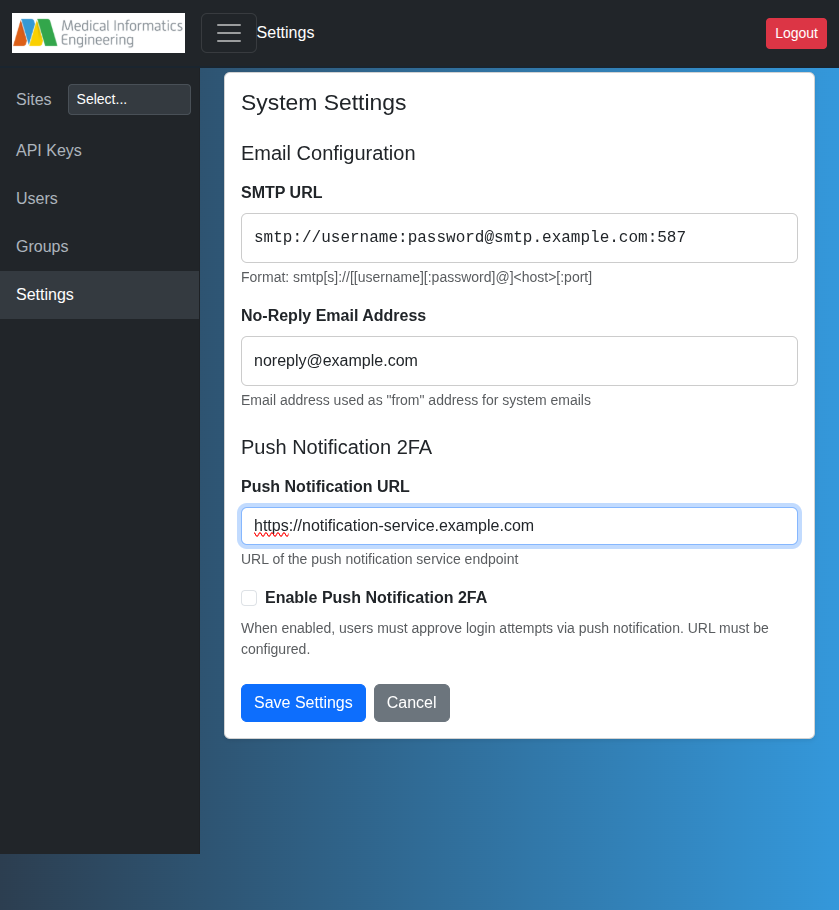This screenshot has width=839, height=910.
Task: Open the API Keys section
Action: point(49,150)
